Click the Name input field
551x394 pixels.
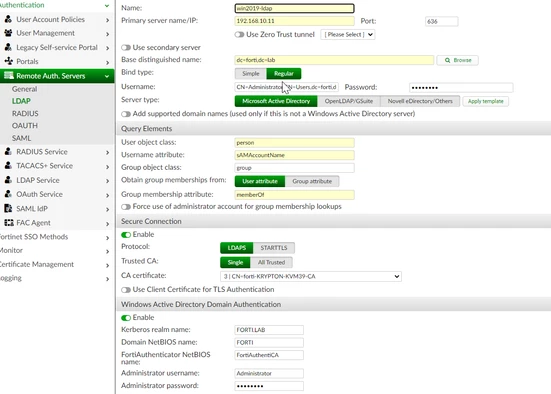click(x=294, y=8)
